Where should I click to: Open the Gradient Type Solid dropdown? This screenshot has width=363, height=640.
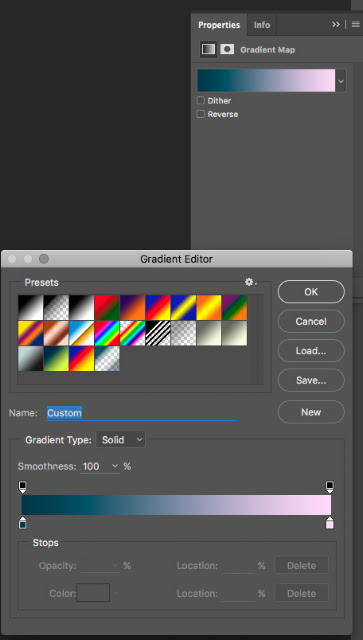tap(120, 440)
